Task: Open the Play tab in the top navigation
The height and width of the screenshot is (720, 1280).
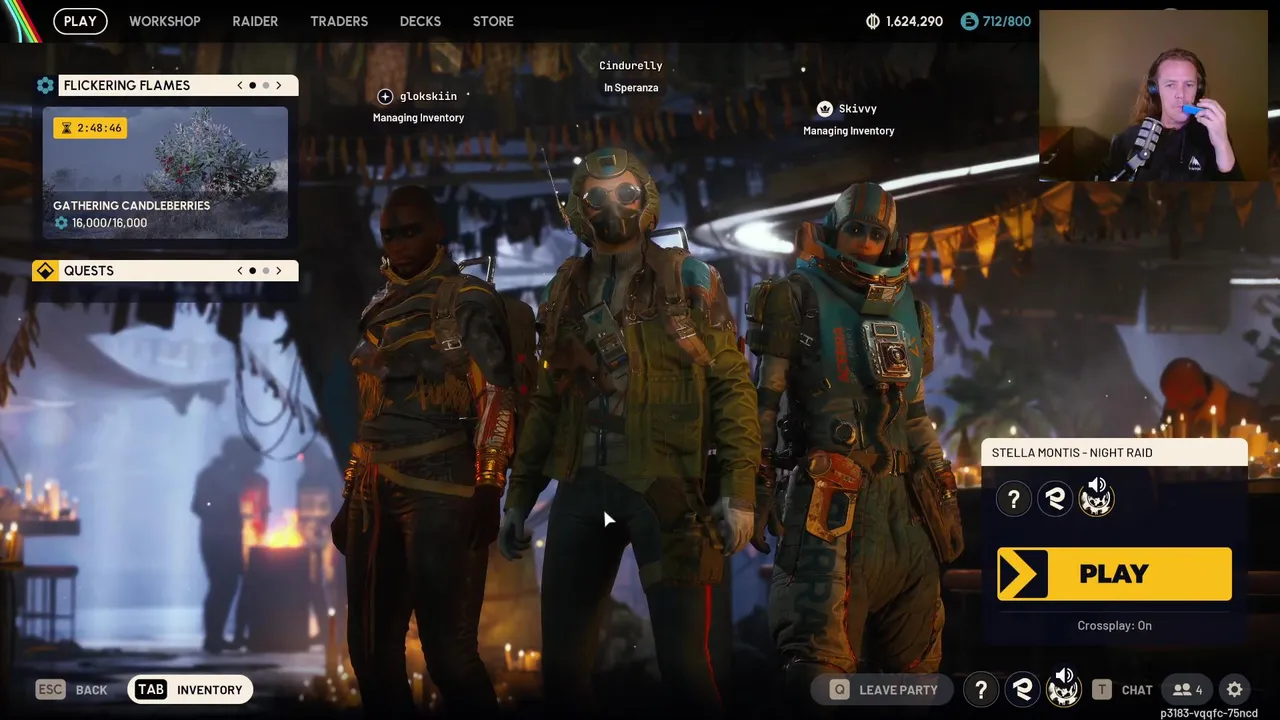Action: coord(80,21)
